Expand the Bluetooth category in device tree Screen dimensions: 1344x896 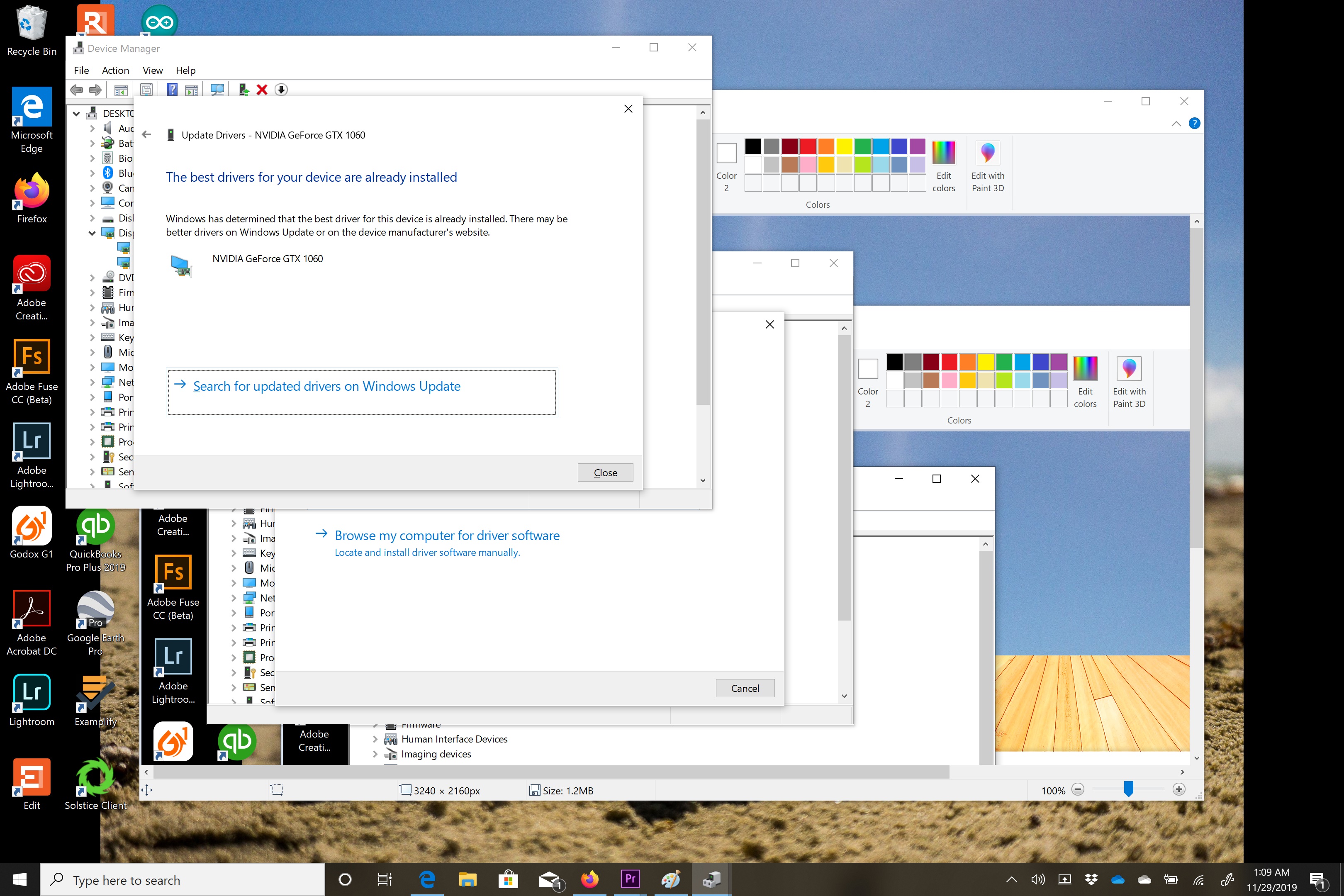tap(92, 173)
